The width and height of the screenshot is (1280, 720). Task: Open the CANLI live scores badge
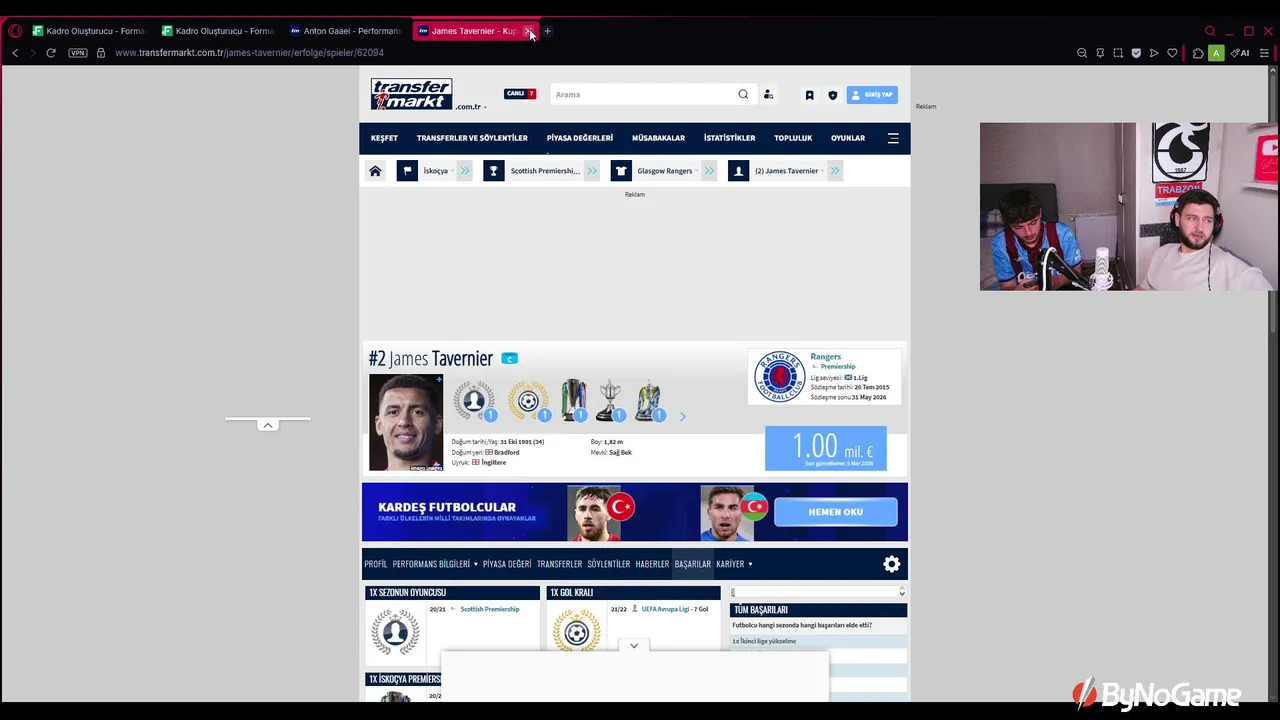point(520,94)
